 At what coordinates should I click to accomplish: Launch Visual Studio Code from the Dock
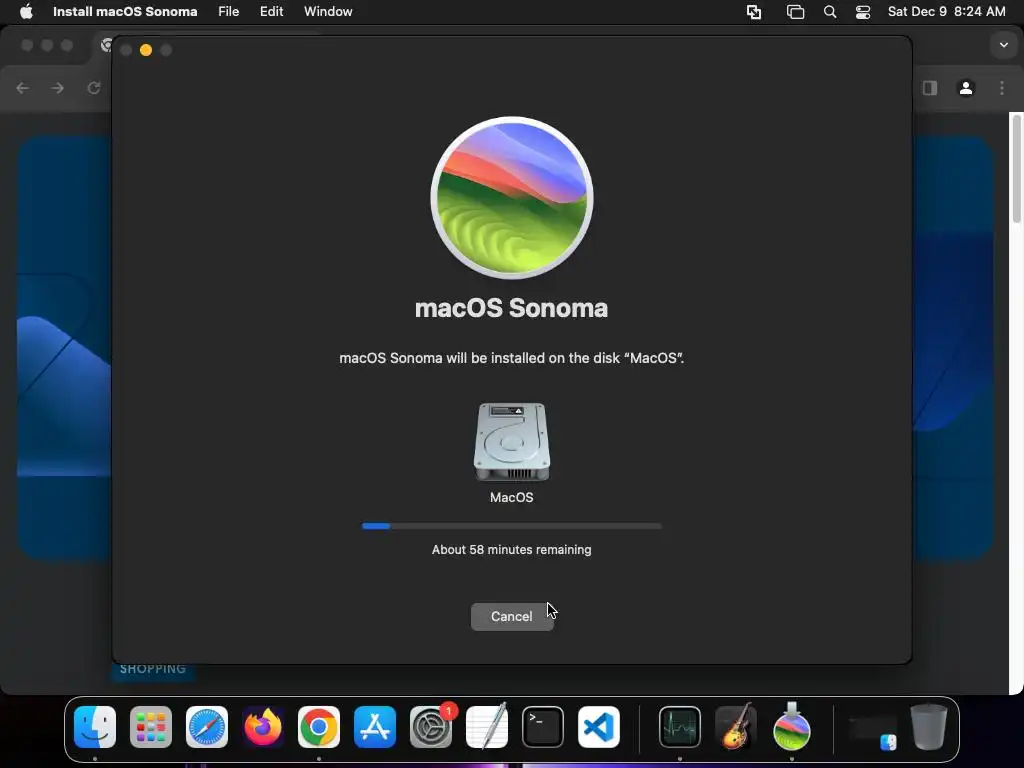coord(599,727)
